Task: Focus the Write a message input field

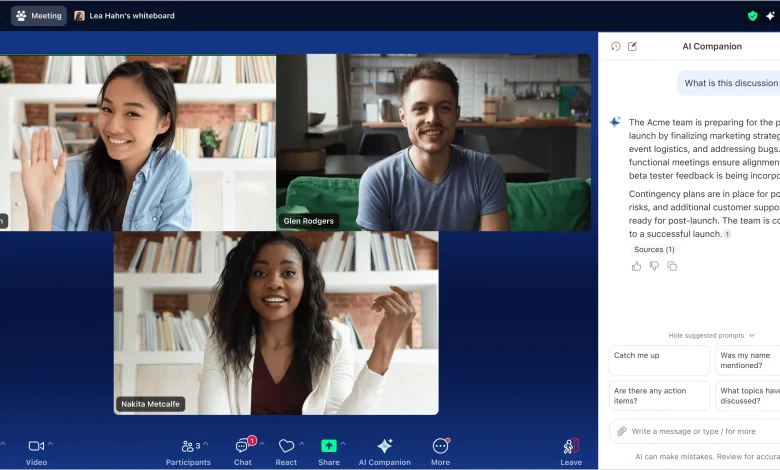Action: [x=696, y=431]
